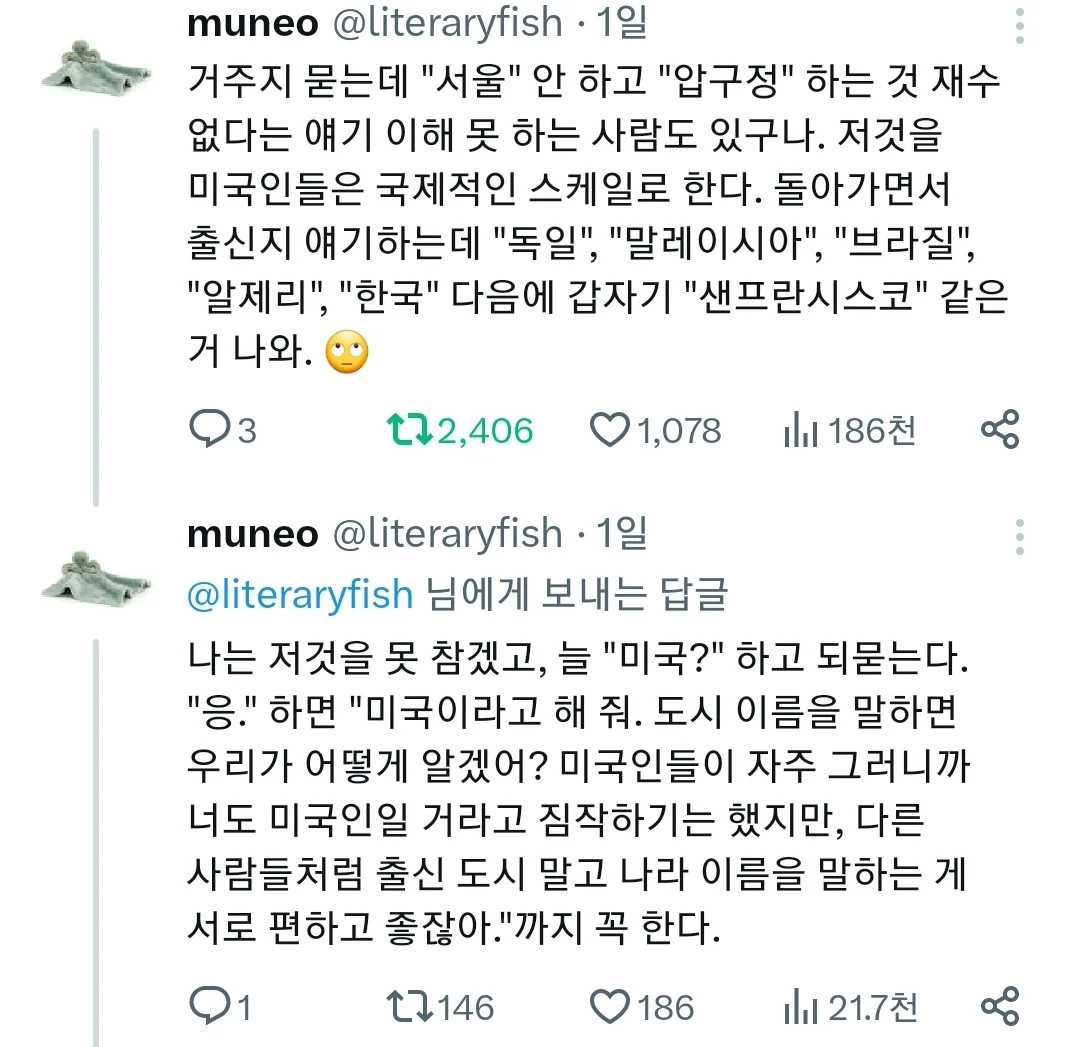Open more options menu of first tweet
Screen dimensions: 1080x1047
[1019, 25]
